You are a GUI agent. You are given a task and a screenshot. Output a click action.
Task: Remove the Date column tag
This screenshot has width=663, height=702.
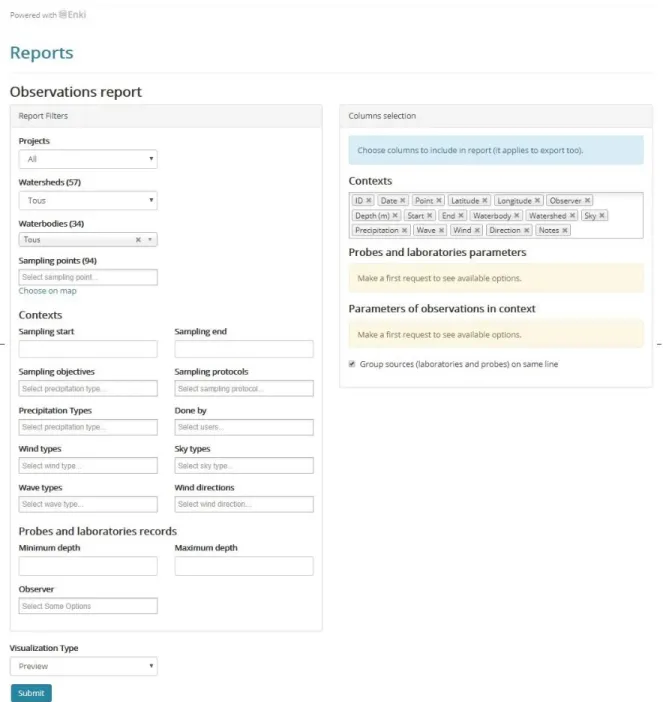tap(402, 201)
